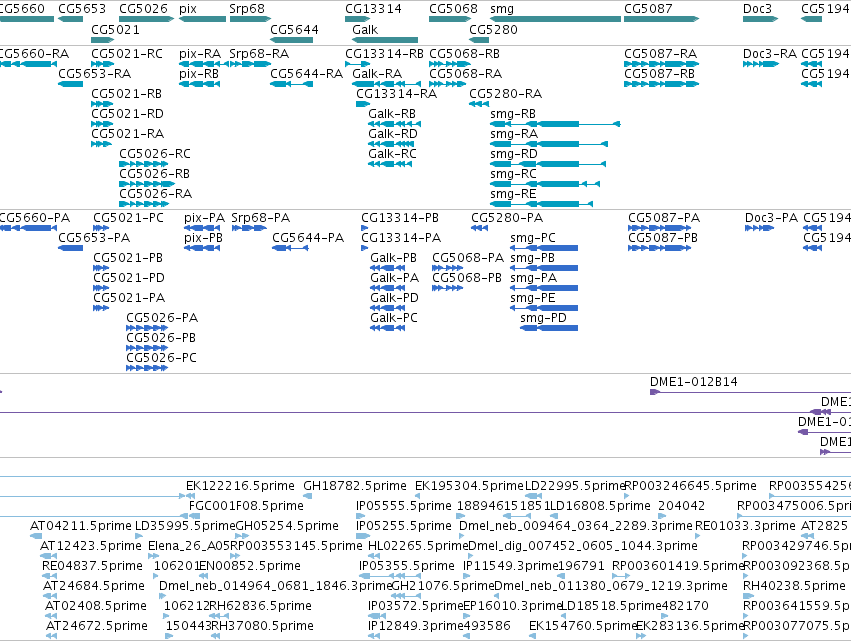The width and height of the screenshot is (851, 641).
Task: Click the smg gene bar
Action: [555, 19]
